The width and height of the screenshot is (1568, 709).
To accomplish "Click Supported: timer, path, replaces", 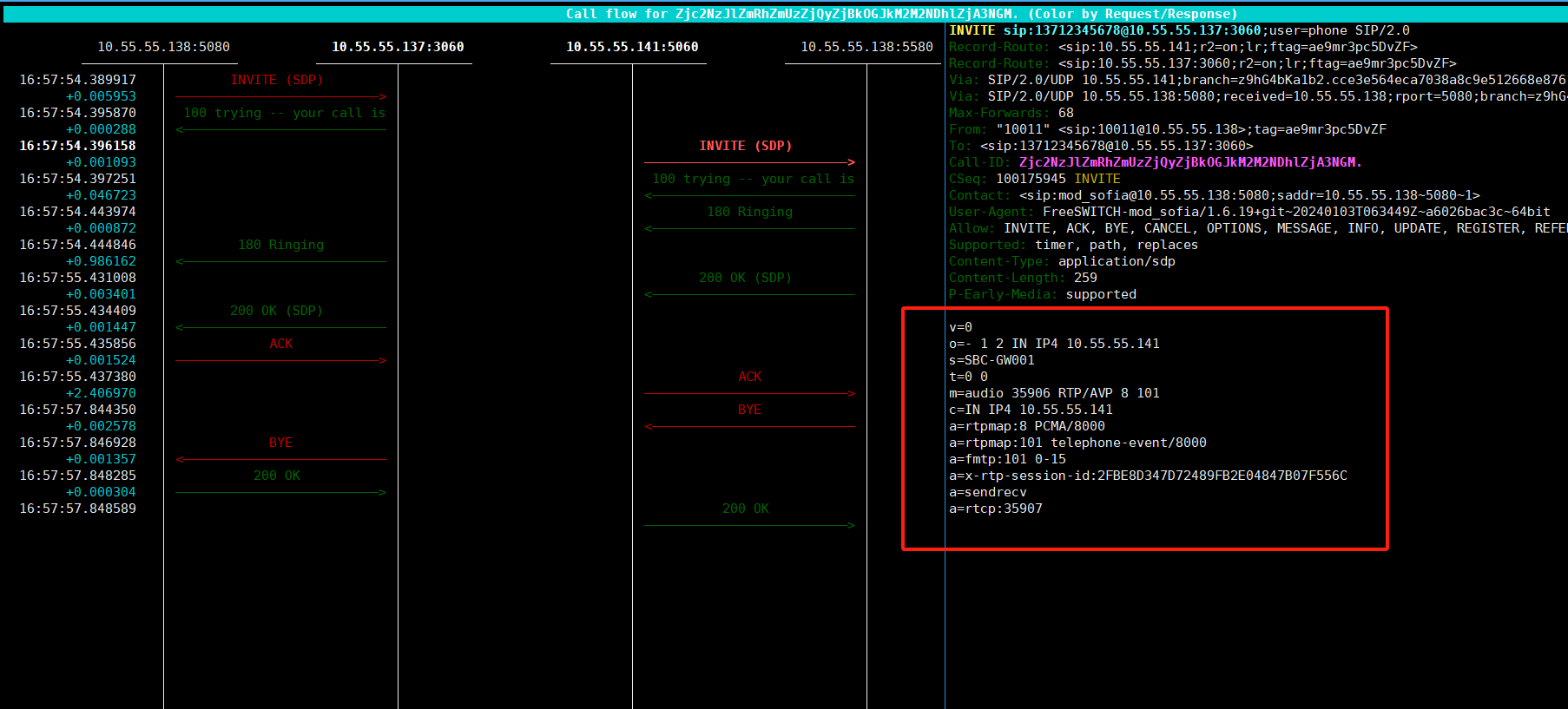I will pyautogui.click(x=1073, y=245).
